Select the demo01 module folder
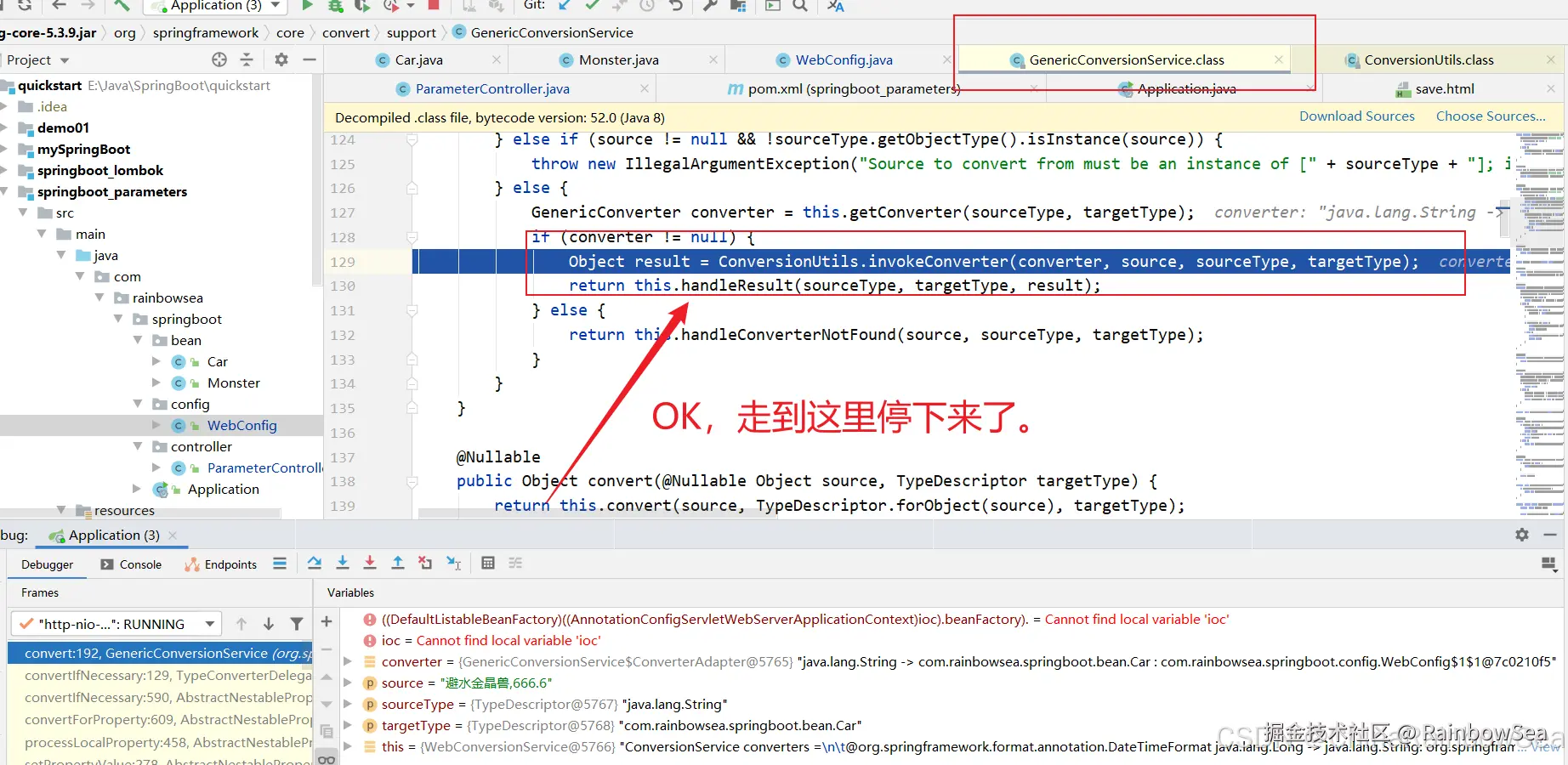1568x765 pixels. (63, 127)
